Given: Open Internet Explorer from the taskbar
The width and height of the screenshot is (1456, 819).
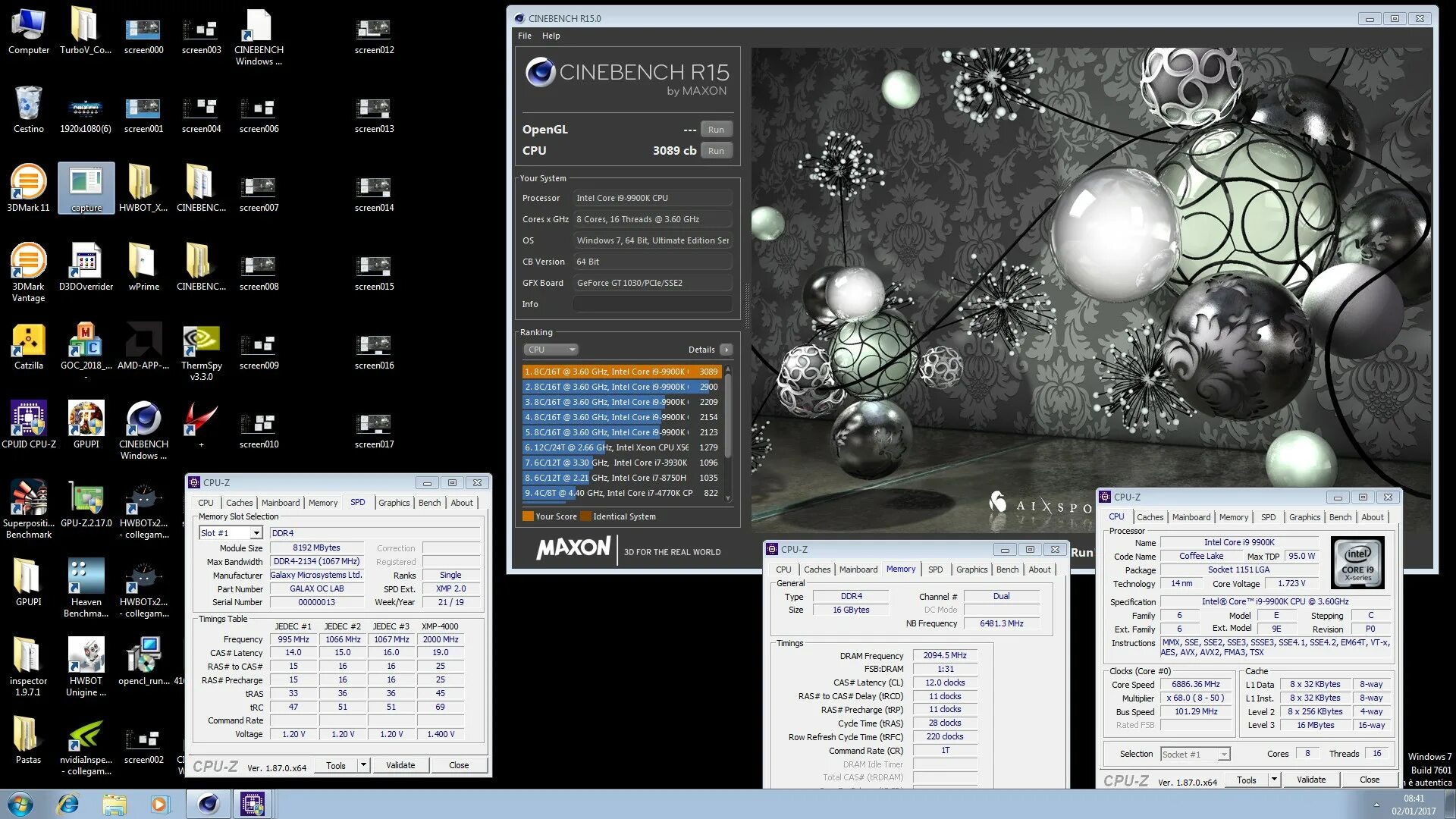Looking at the screenshot, I should pyautogui.click(x=68, y=804).
